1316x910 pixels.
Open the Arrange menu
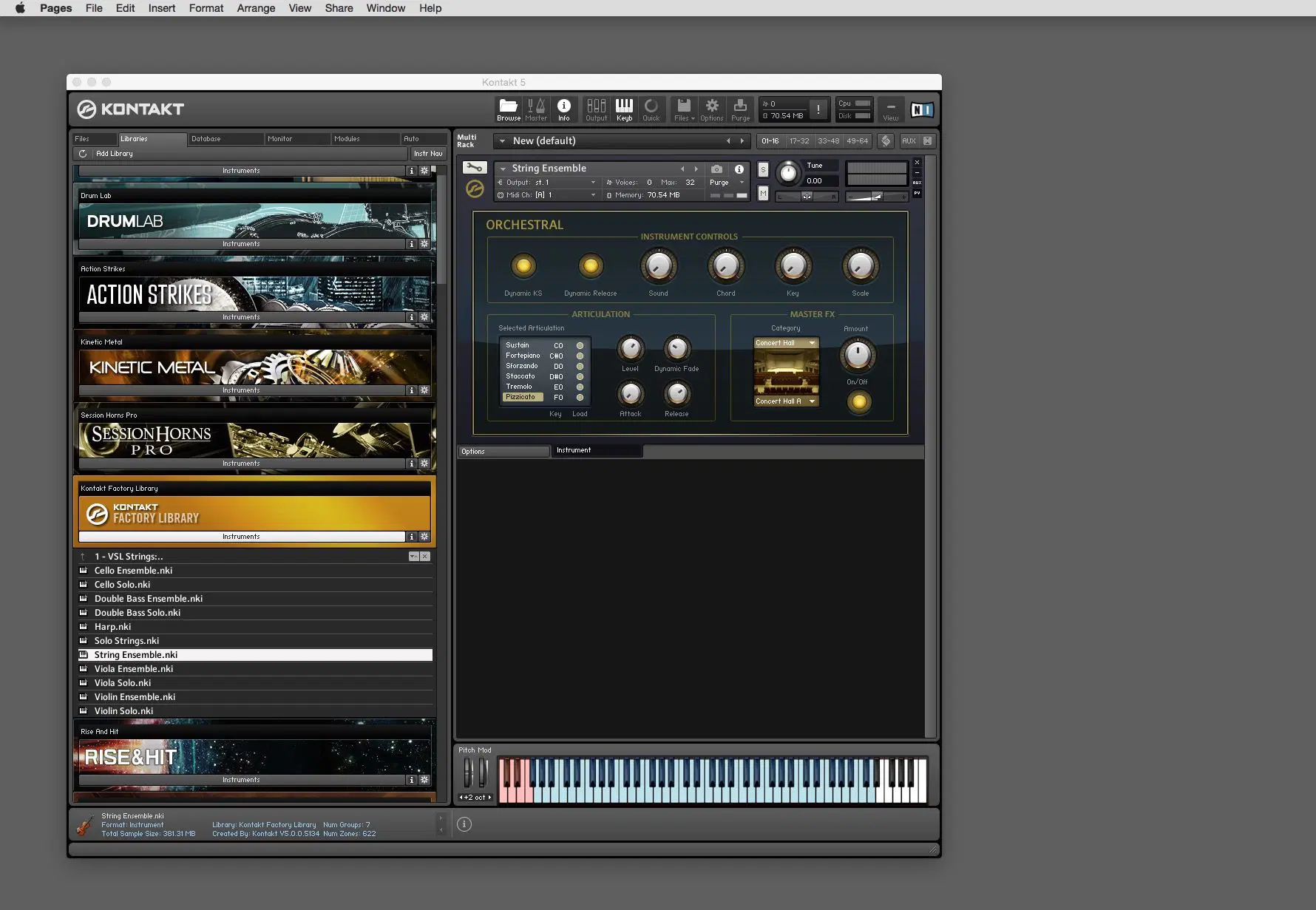(256, 8)
